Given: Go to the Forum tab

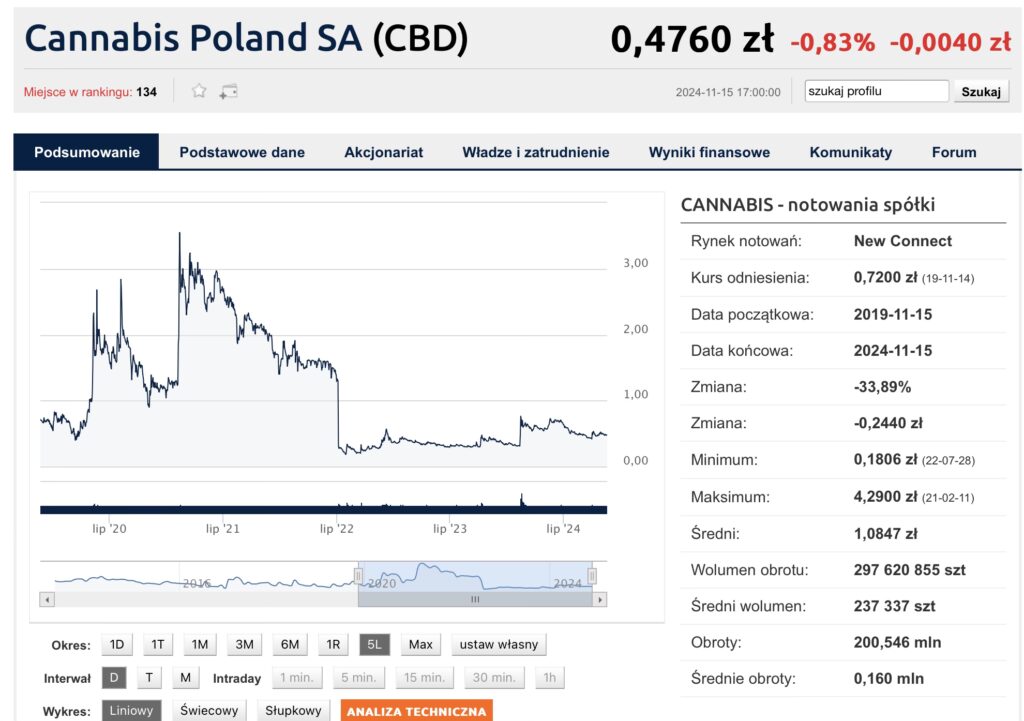Looking at the screenshot, I should 953,152.
